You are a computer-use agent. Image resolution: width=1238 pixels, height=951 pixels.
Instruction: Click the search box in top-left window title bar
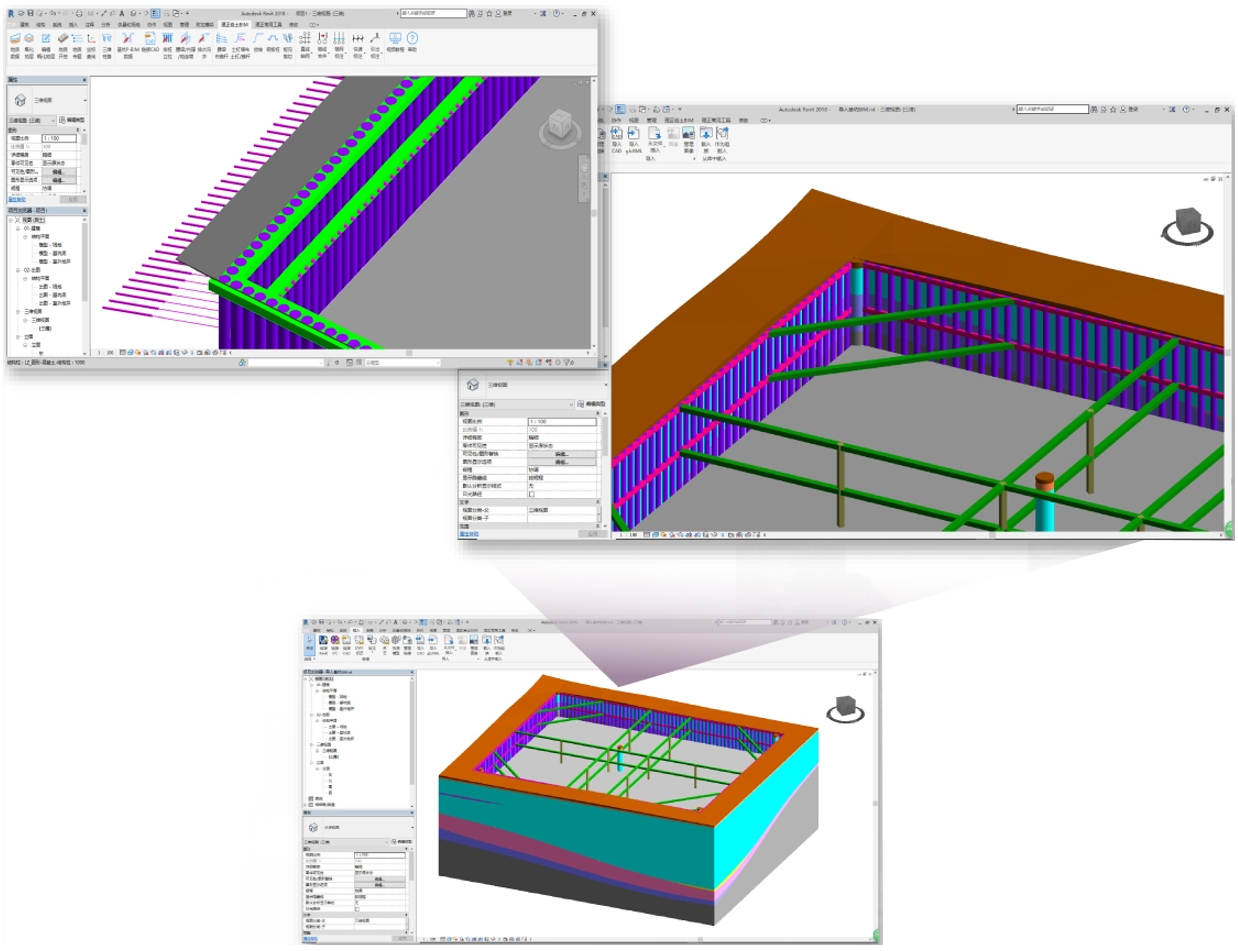point(424,13)
